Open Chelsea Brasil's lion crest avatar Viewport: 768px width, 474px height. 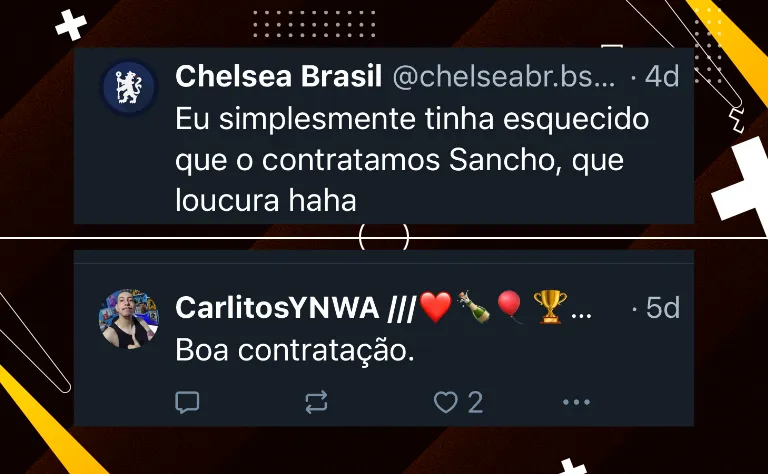(129, 87)
